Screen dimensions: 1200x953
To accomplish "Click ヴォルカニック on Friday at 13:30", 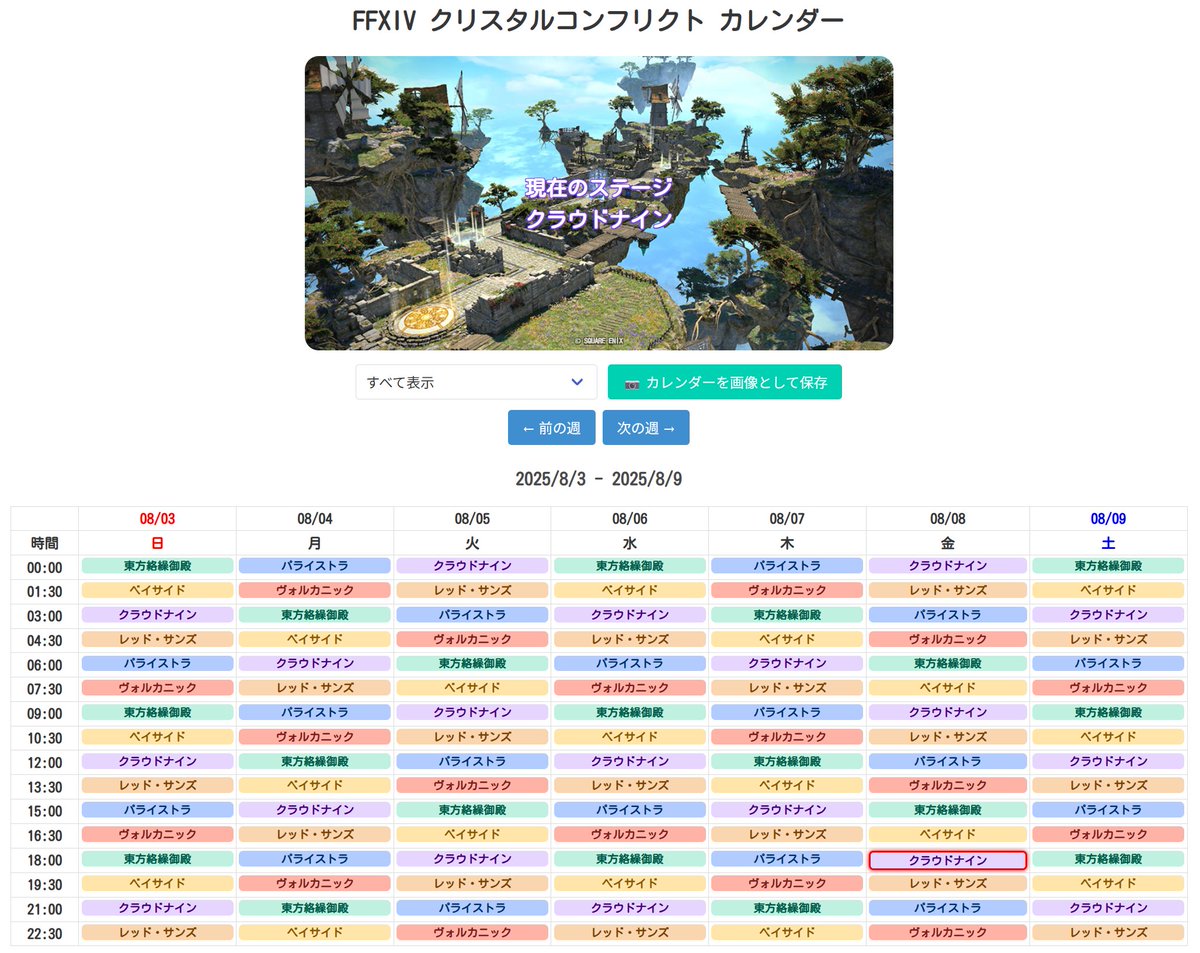I will pyautogui.click(x=948, y=786).
